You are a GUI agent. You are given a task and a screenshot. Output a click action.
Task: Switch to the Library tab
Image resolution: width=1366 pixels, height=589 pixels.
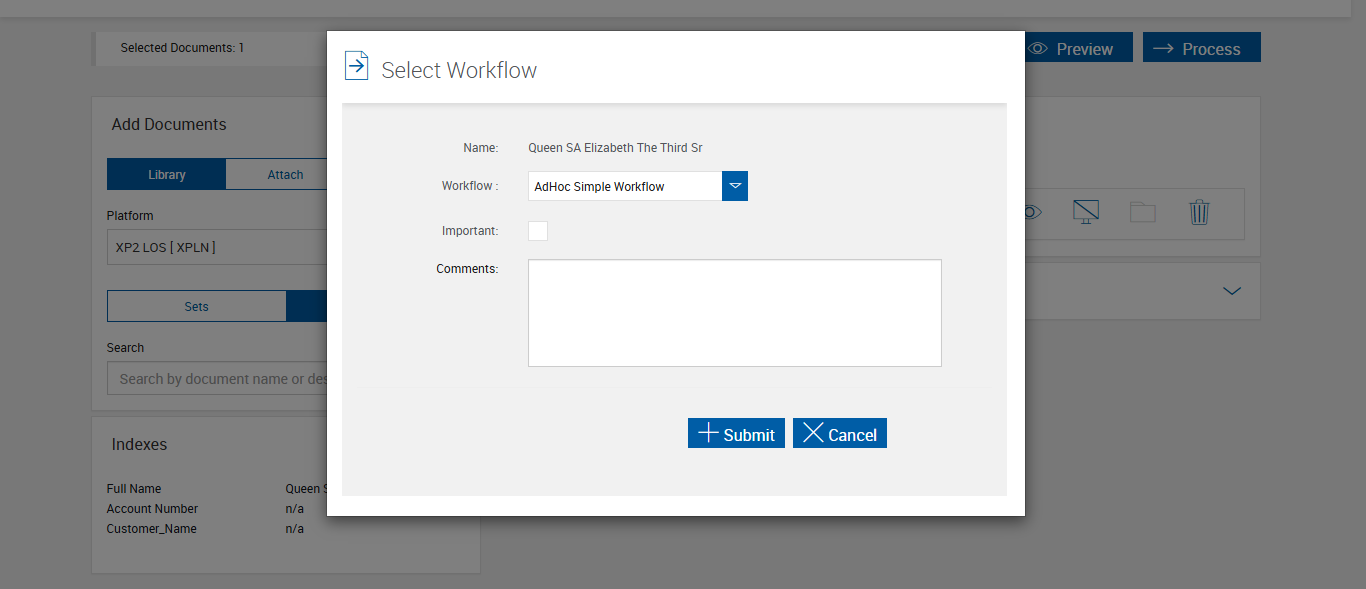[166, 174]
